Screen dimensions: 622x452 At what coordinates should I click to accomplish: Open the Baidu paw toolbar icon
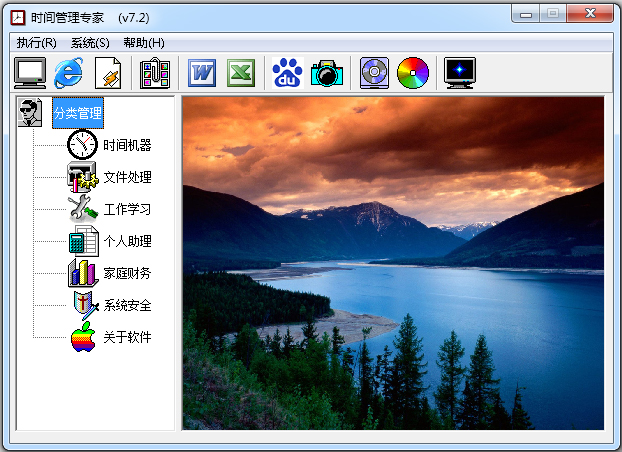tap(288, 73)
